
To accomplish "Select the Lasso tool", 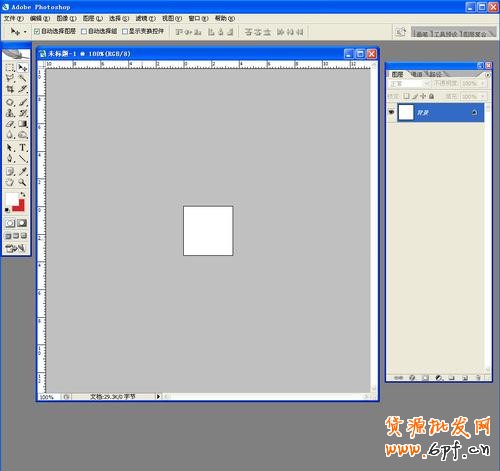I will coord(10,78).
